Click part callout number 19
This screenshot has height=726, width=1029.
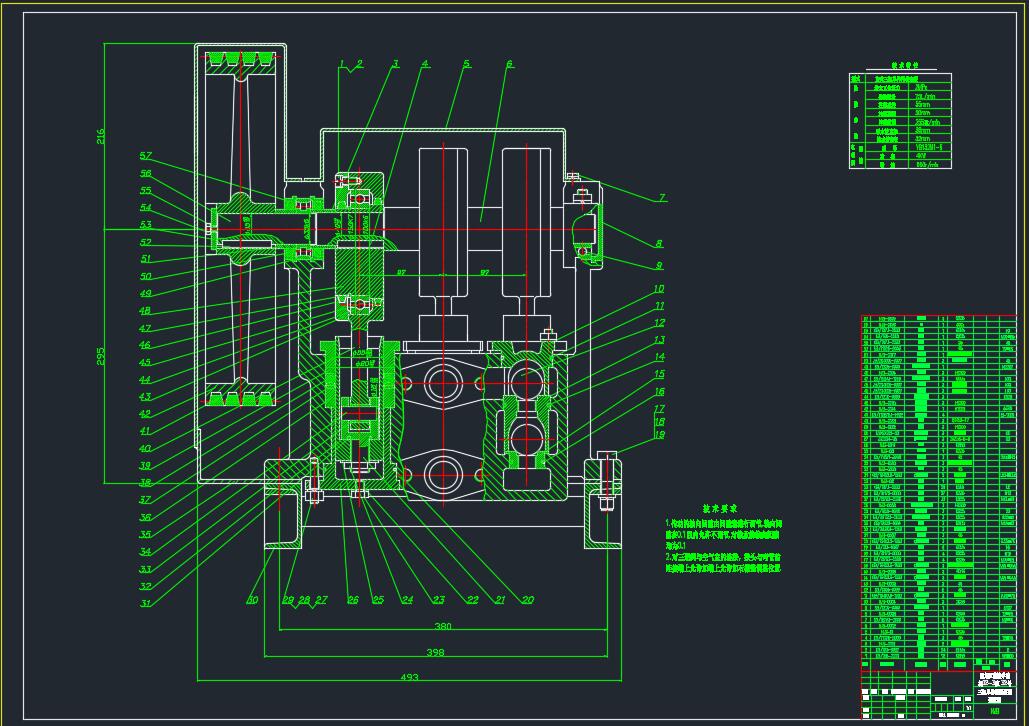tap(659, 435)
